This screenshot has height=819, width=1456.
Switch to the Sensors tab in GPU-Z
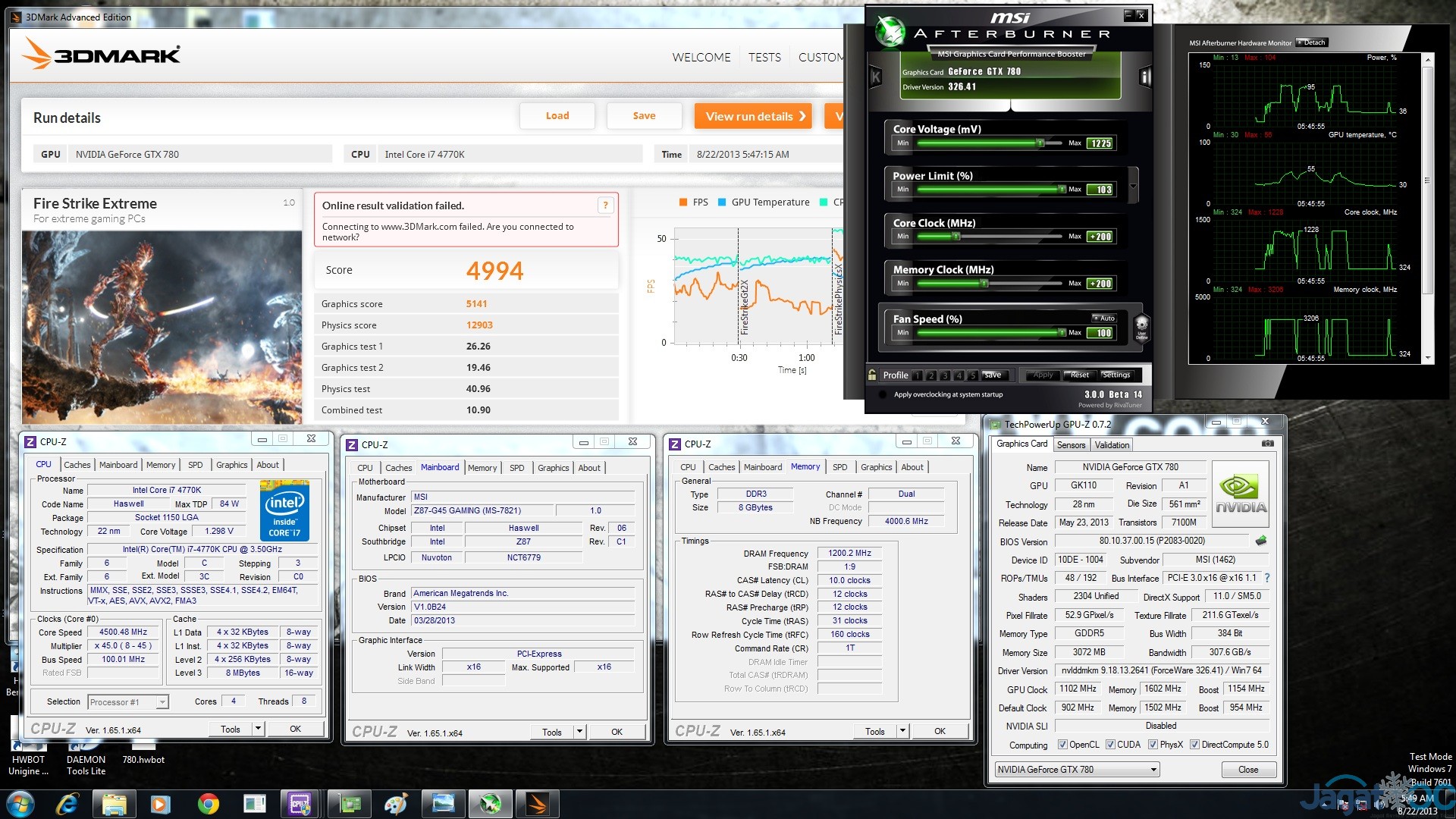click(x=1071, y=445)
